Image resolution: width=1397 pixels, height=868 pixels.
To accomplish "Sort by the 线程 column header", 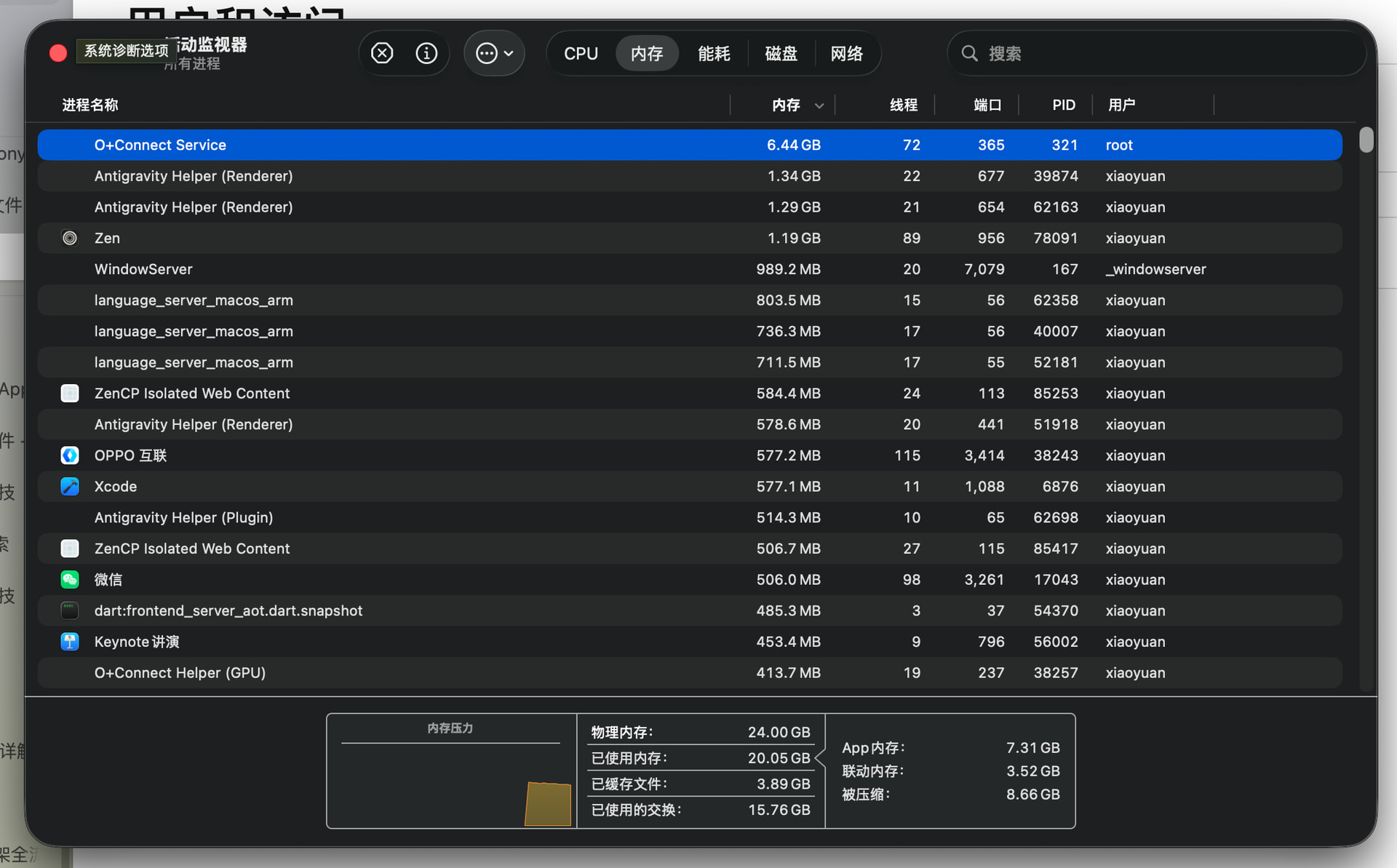I will [903, 105].
